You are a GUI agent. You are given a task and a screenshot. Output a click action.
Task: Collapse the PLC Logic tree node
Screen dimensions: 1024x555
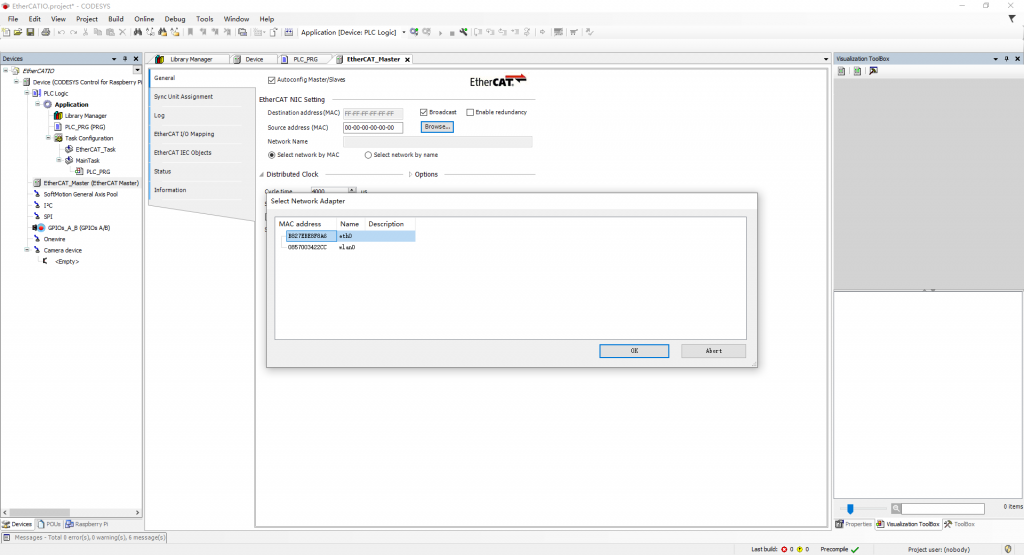click(x=27, y=93)
